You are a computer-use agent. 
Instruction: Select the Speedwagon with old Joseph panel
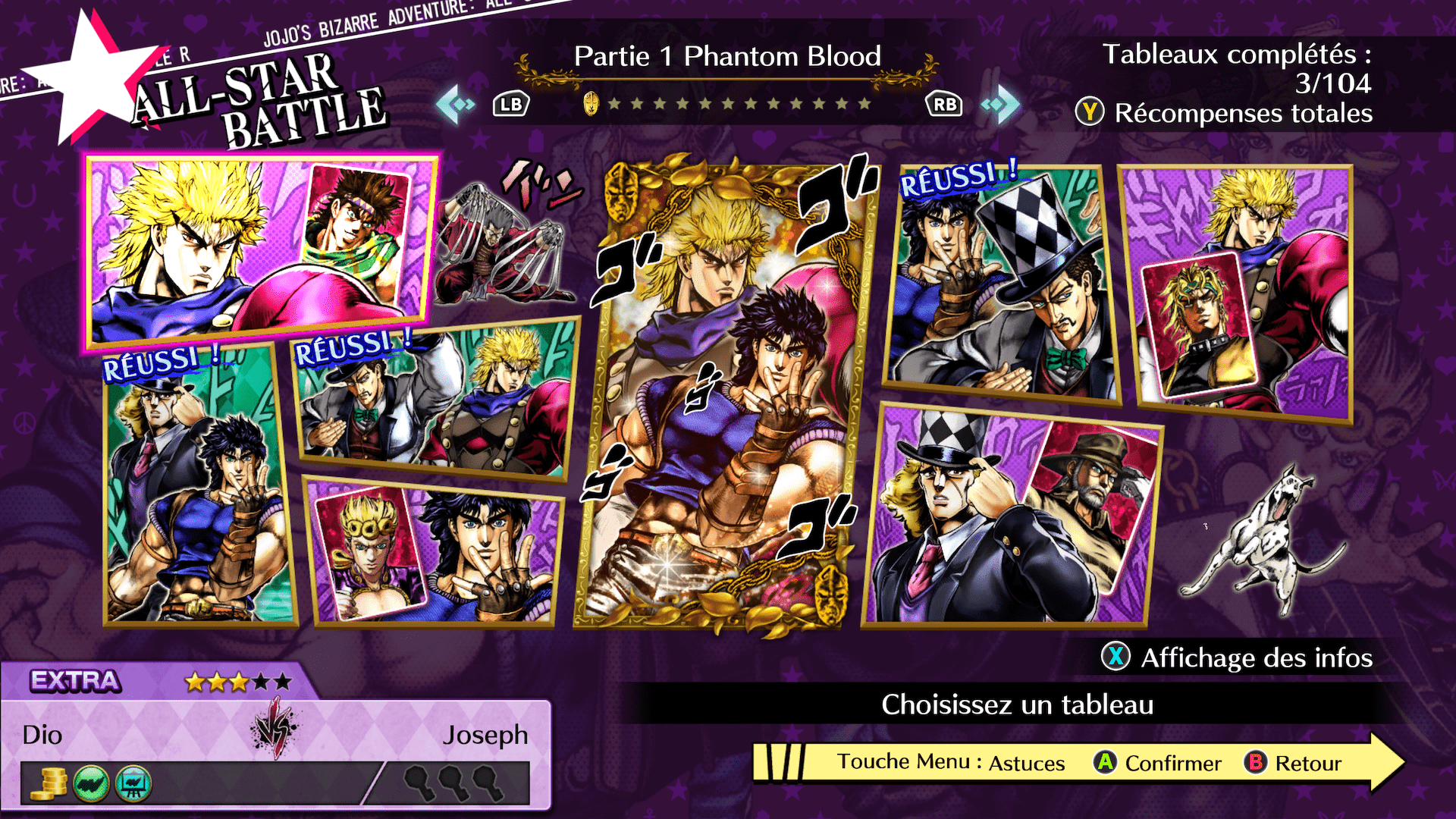click(1012, 516)
